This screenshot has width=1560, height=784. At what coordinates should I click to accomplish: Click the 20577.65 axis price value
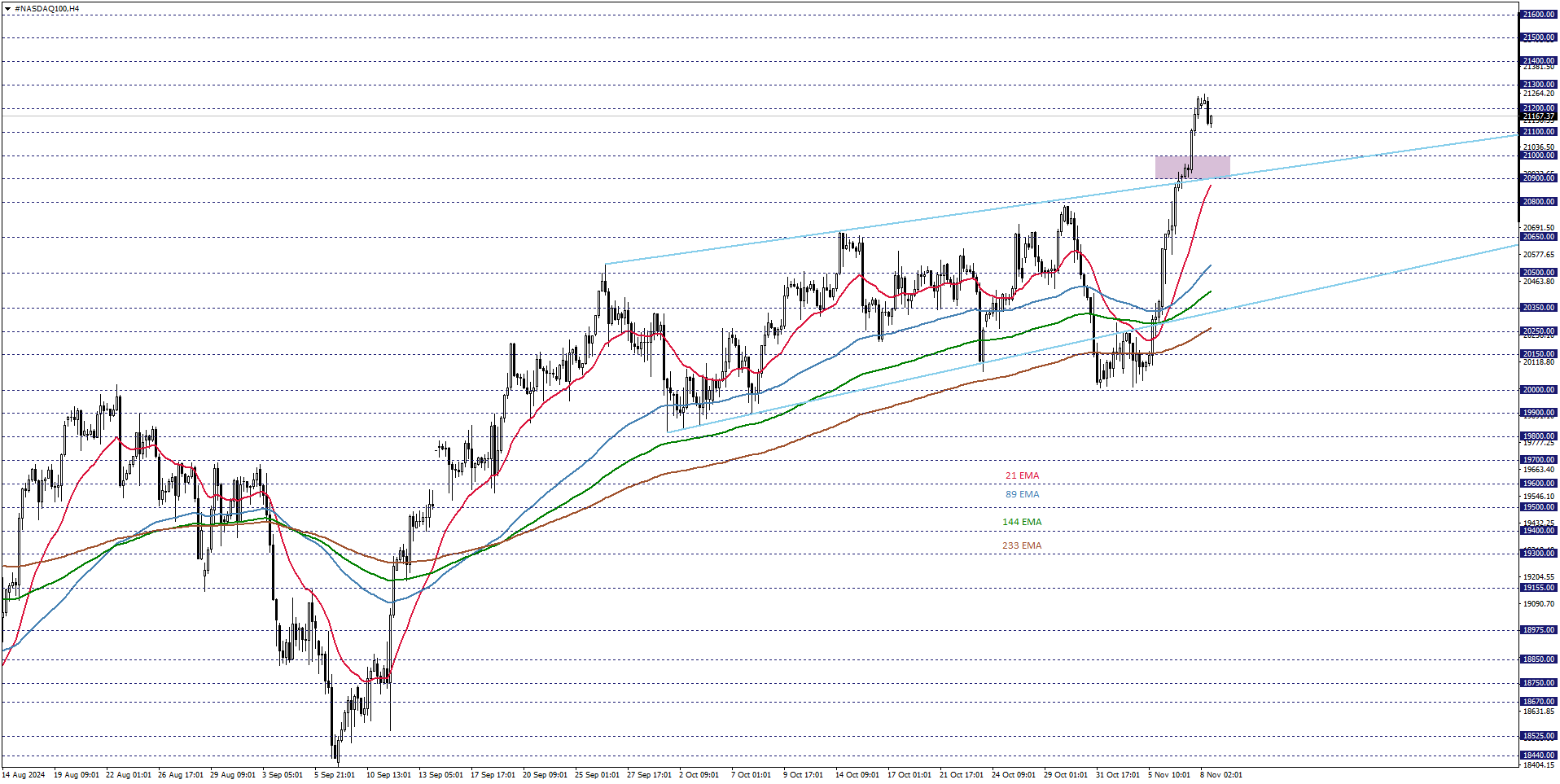pos(1538,255)
